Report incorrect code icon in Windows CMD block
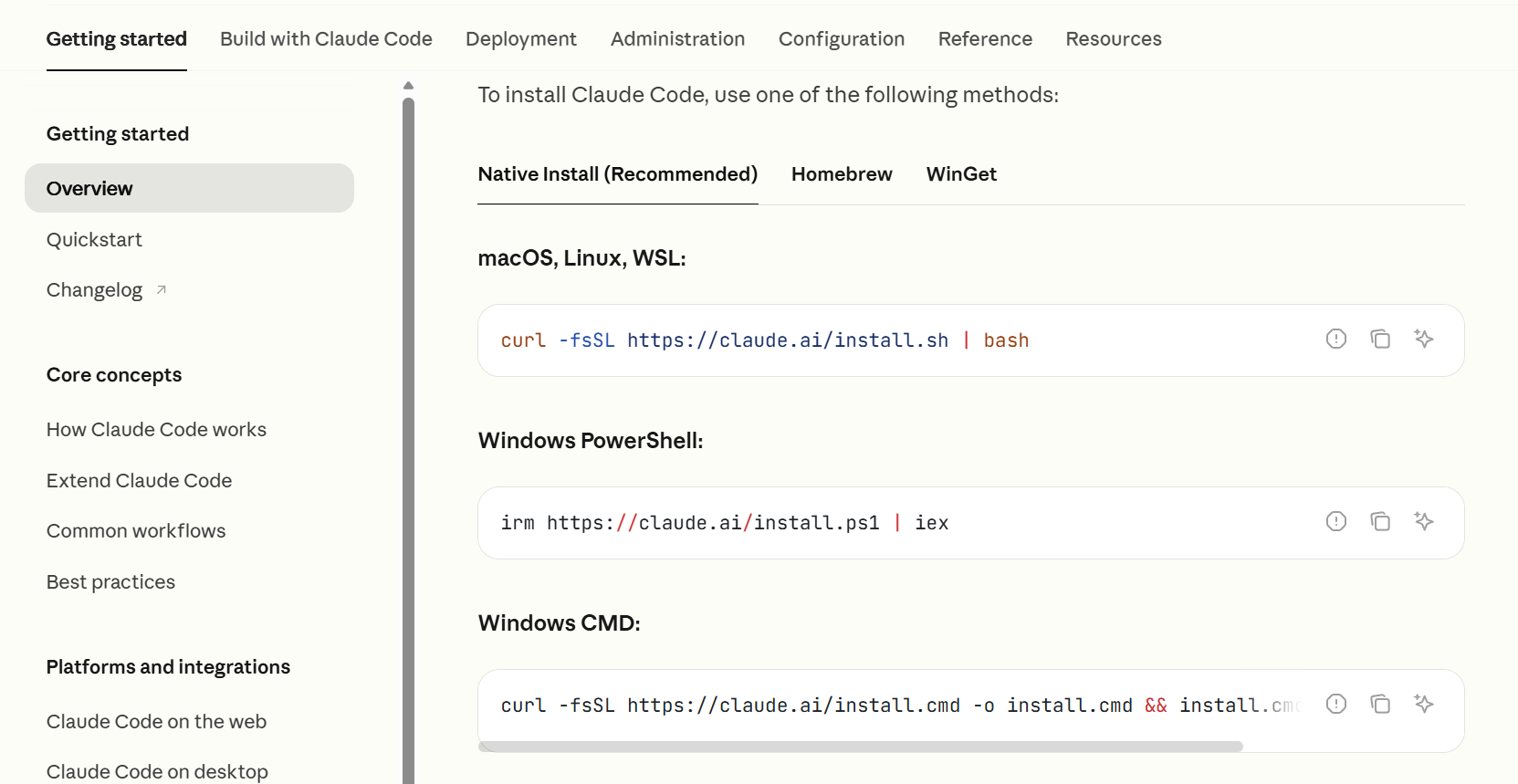Image resolution: width=1518 pixels, height=784 pixels. 1336,705
